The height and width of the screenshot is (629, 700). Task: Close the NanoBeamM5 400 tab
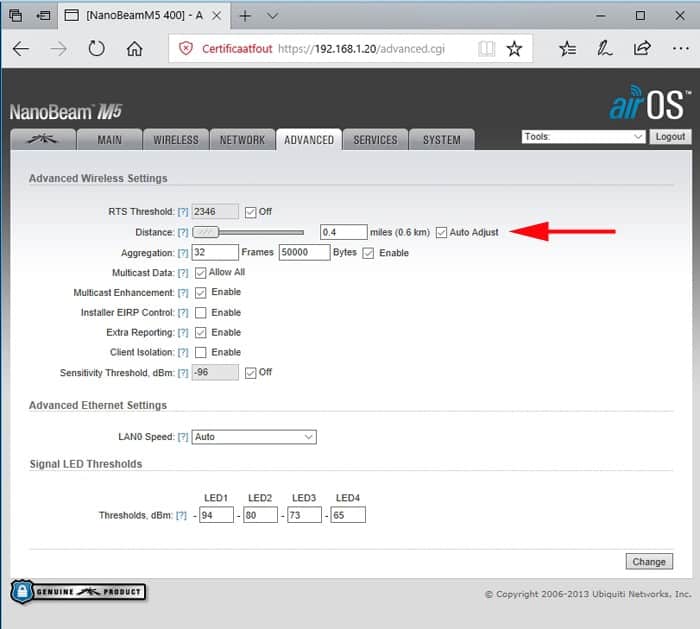point(217,16)
